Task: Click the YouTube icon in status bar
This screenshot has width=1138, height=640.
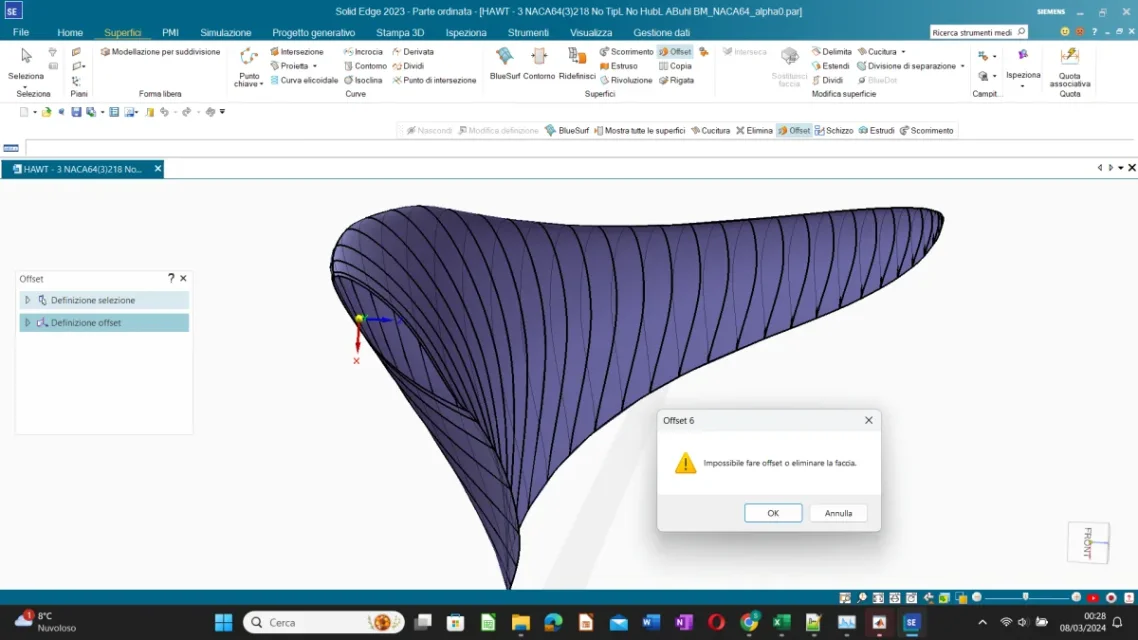Action: (1093, 598)
